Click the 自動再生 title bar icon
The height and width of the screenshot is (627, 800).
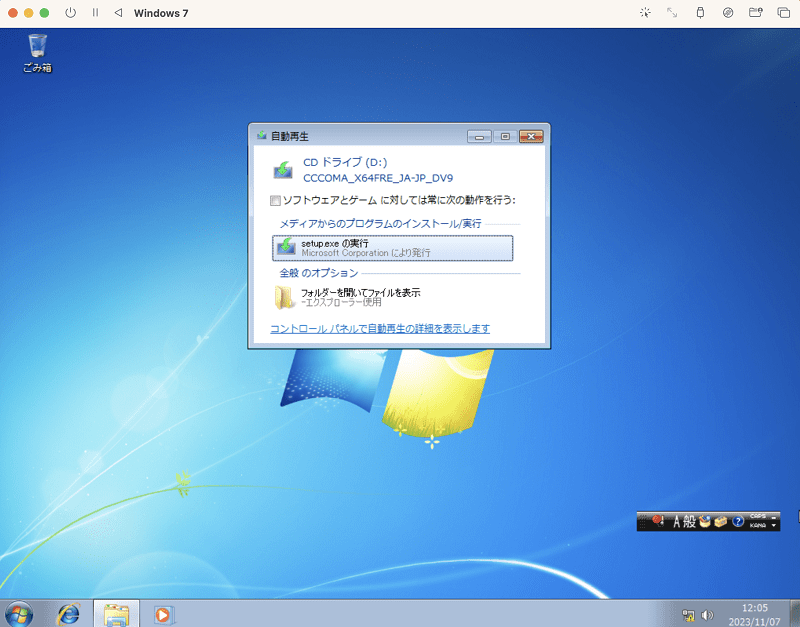pos(262,136)
